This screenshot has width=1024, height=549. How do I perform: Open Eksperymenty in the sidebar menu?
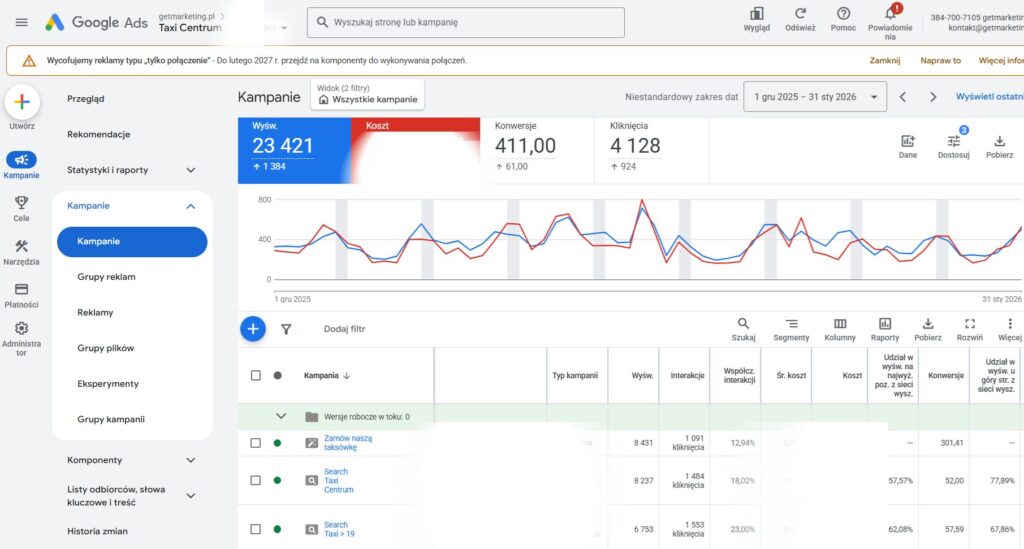click(x=108, y=384)
